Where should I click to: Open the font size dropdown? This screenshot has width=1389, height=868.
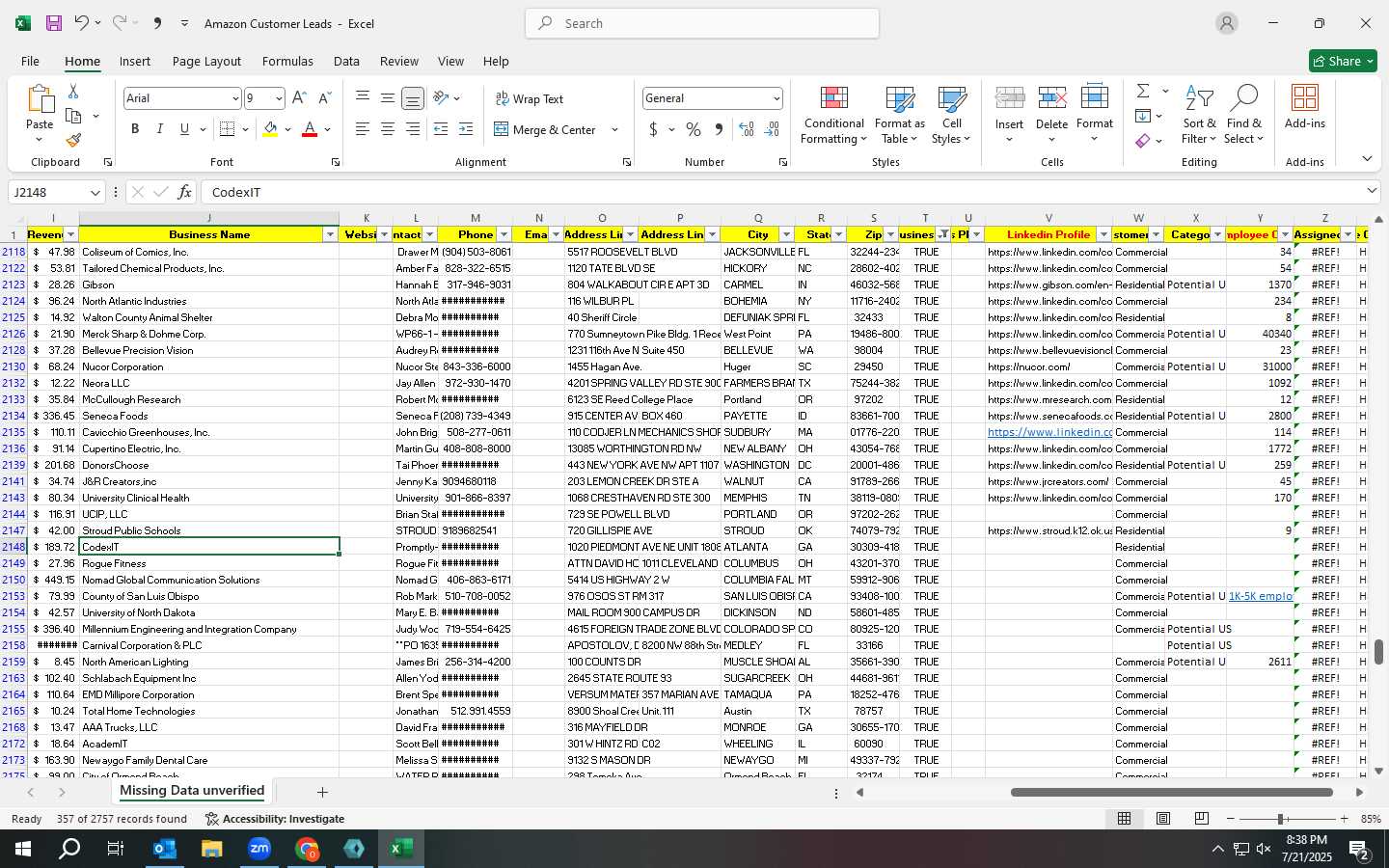[279, 98]
